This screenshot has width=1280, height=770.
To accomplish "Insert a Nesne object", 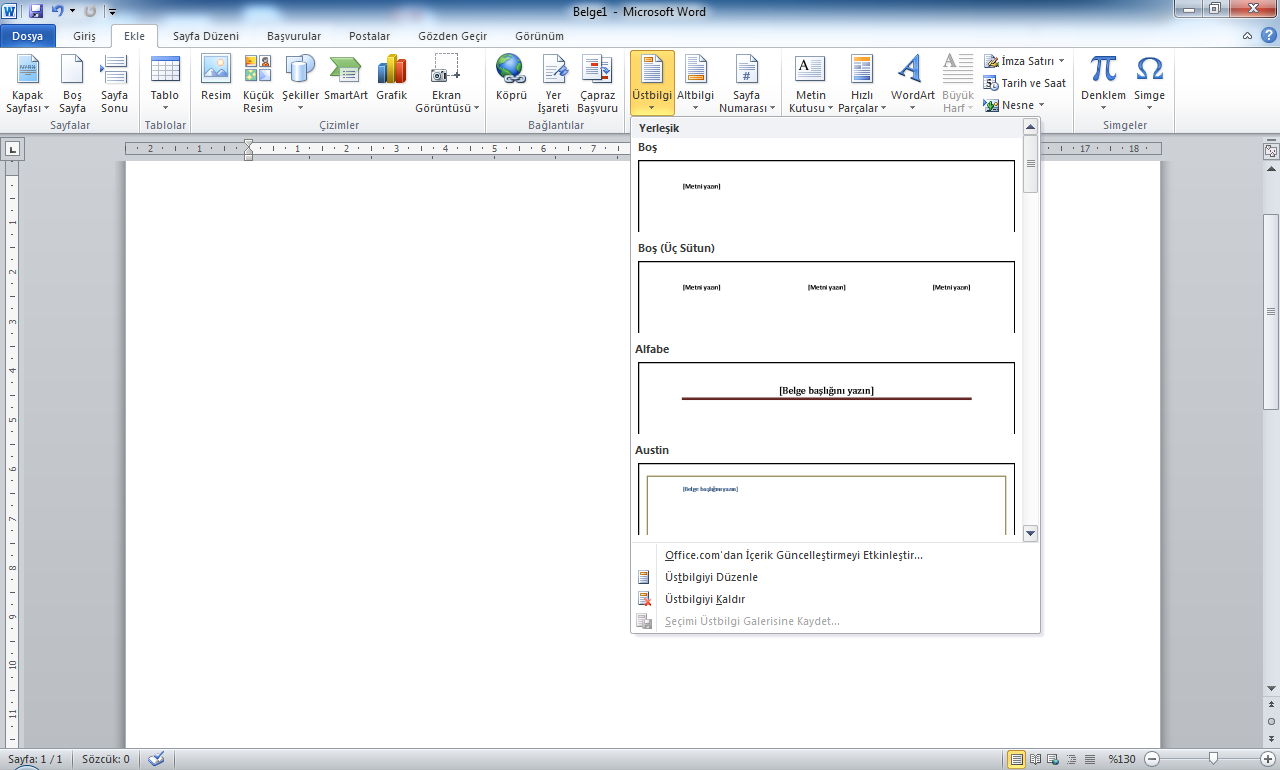I will (1009, 105).
